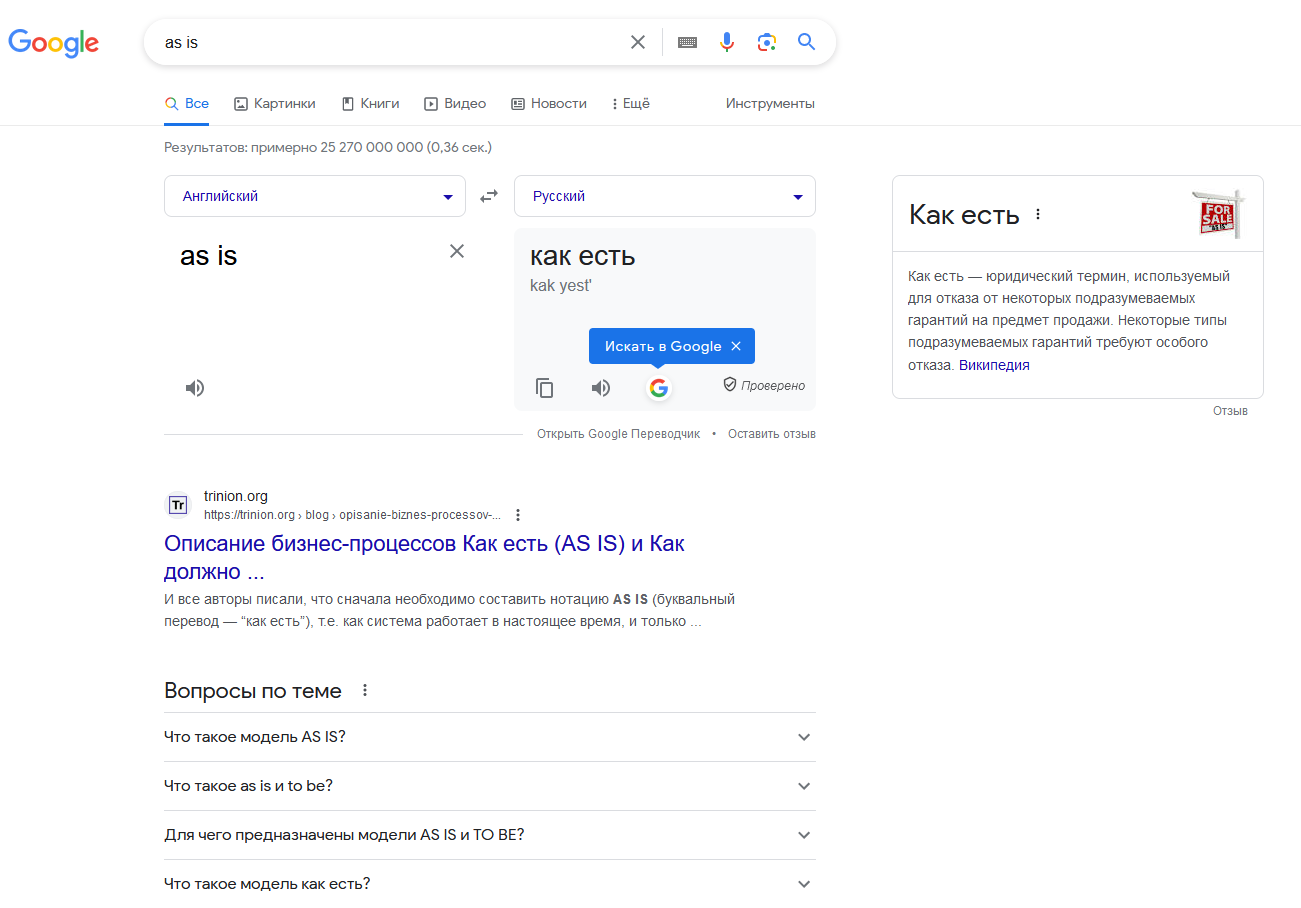1301x908 pixels.
Task: Copy translation with the copy icon
Action: click(x=545, y=388)
